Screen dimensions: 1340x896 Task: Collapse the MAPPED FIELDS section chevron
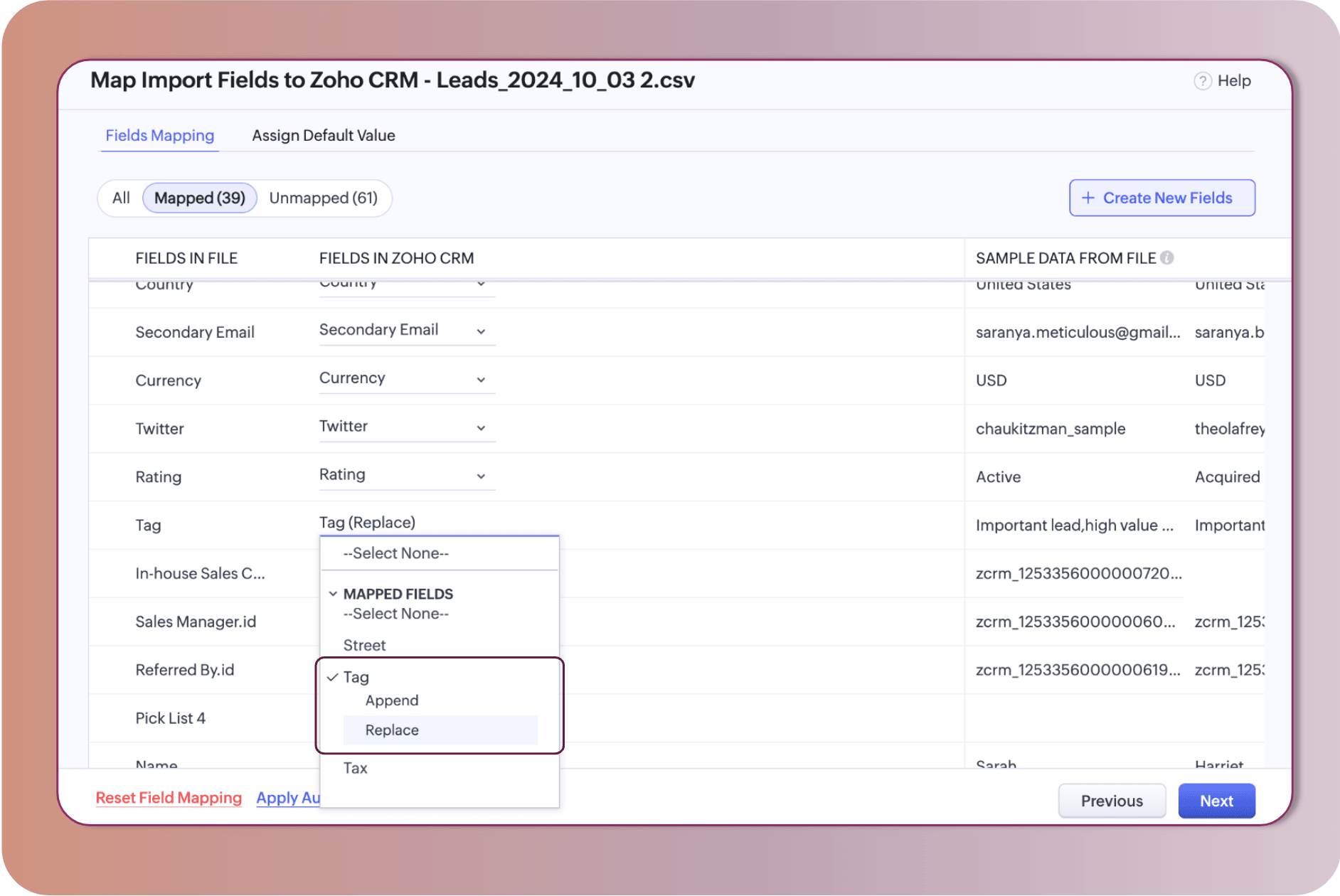(x=333, y=594)
